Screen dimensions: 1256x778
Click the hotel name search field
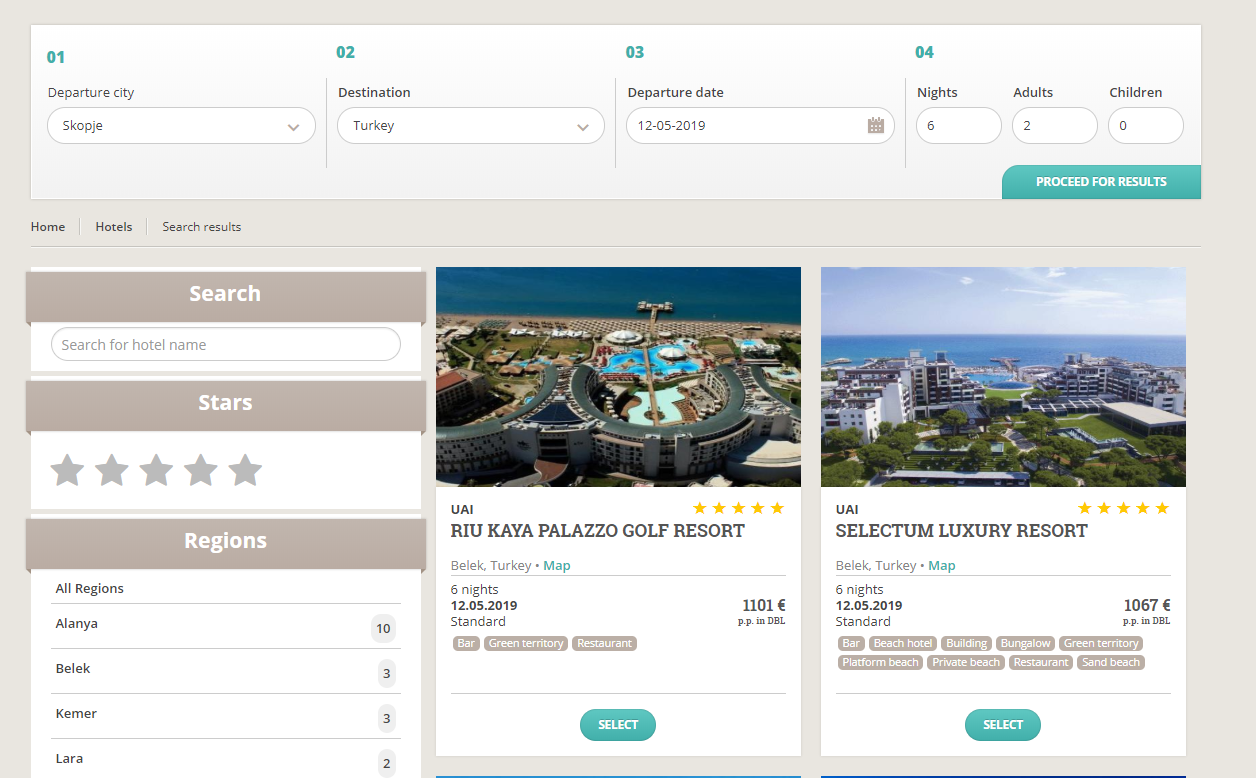(225, 345)
